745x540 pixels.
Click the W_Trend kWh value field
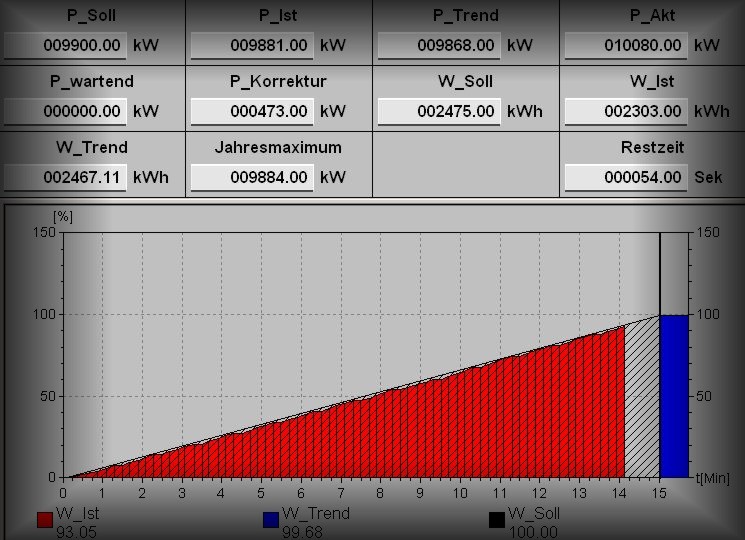point(65,178)
